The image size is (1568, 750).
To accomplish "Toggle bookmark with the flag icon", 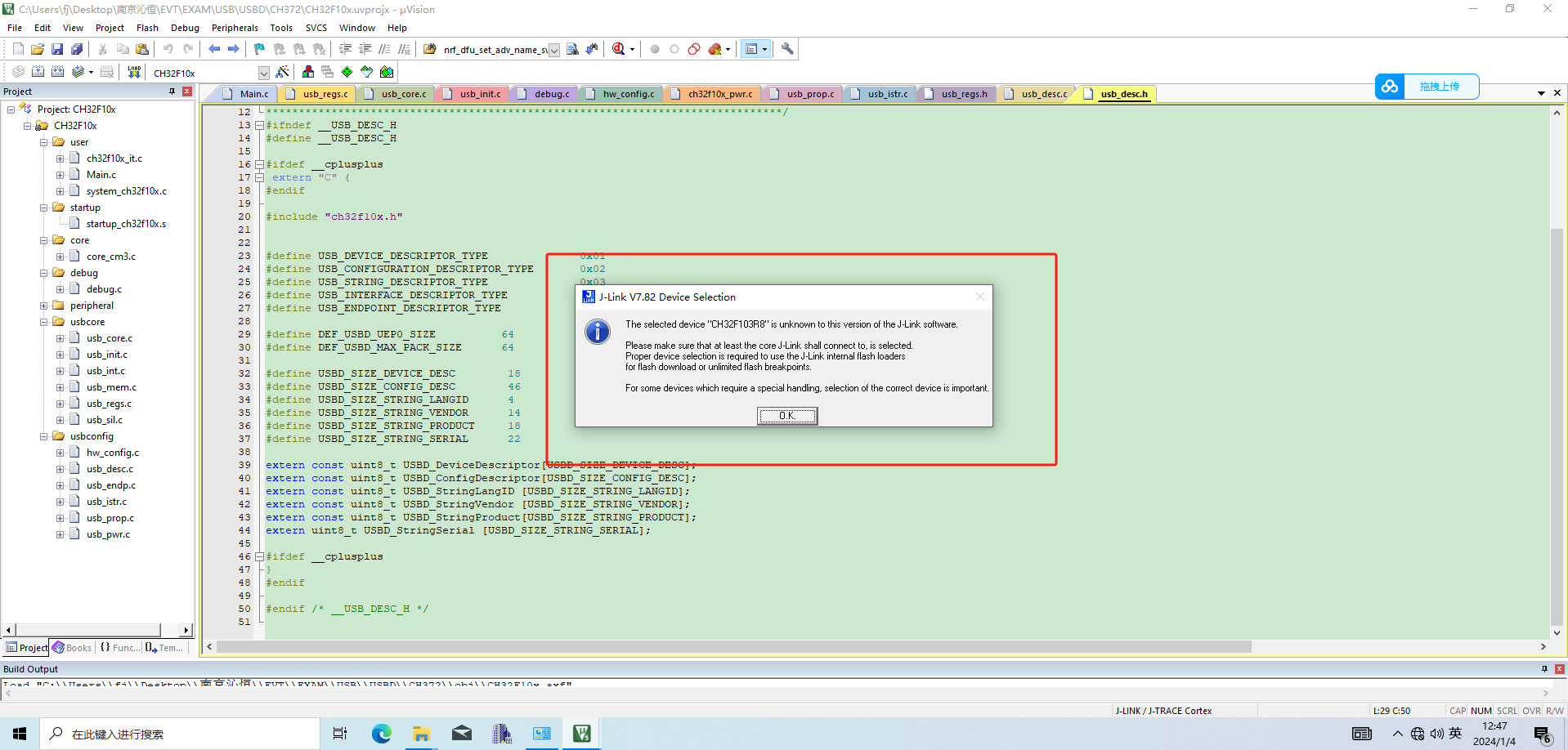I will click(259, 49).
